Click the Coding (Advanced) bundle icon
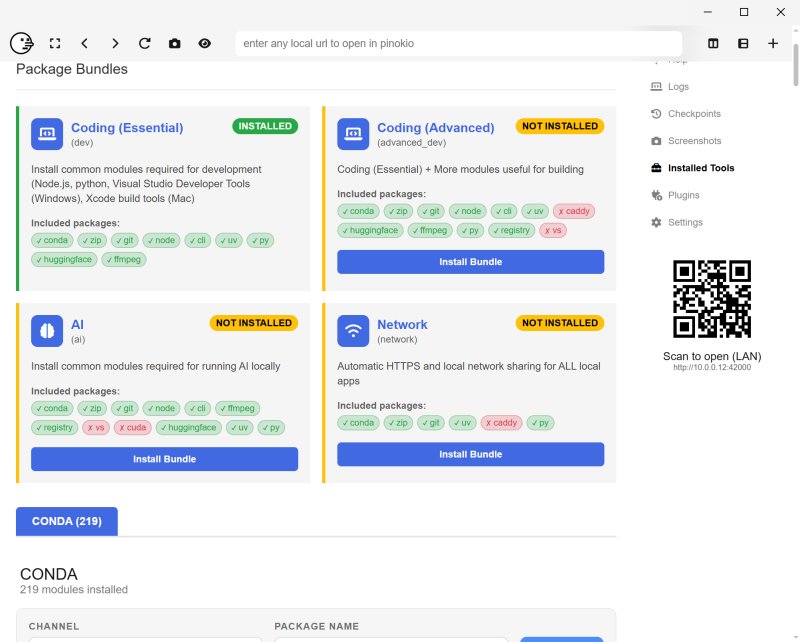This screenshot has width=800, height=642. [x=353, y=134]
